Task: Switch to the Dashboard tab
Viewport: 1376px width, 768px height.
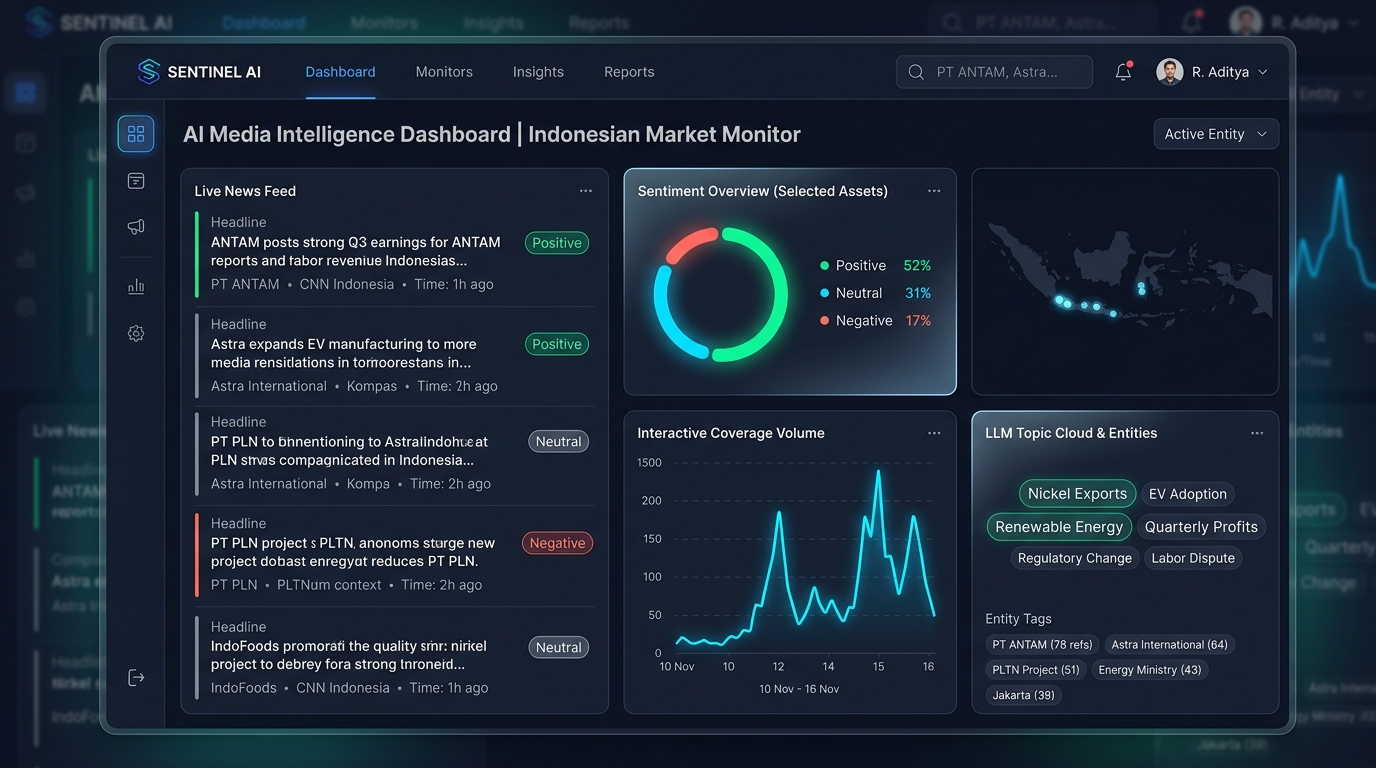Action: (x=340, y=72)
